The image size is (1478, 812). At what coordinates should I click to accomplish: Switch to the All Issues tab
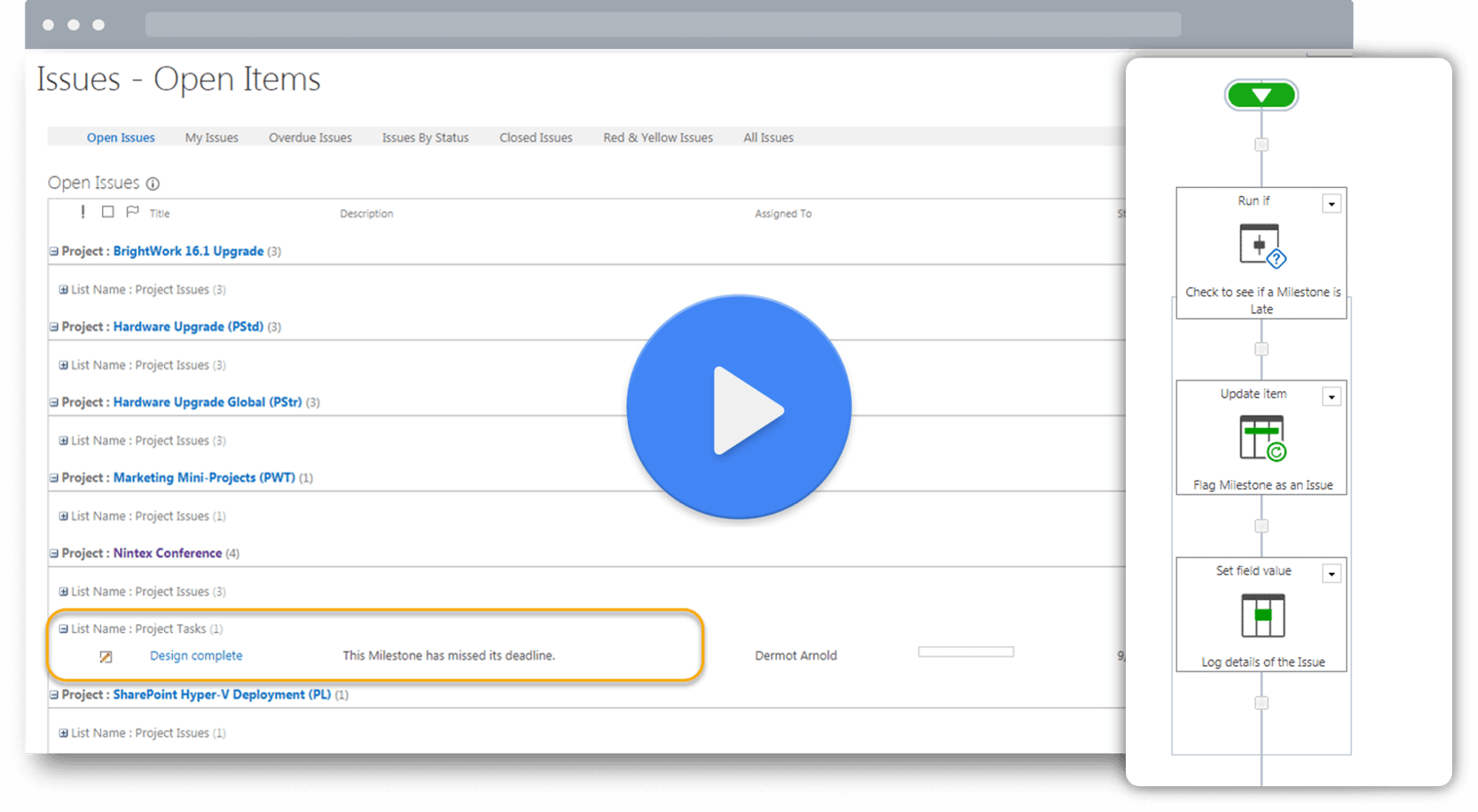tap(769, 138)
